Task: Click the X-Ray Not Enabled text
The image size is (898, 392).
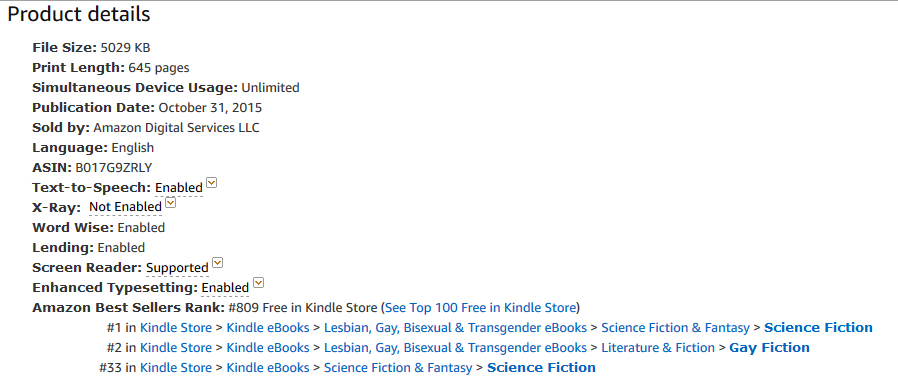Action: pos(125,207)
